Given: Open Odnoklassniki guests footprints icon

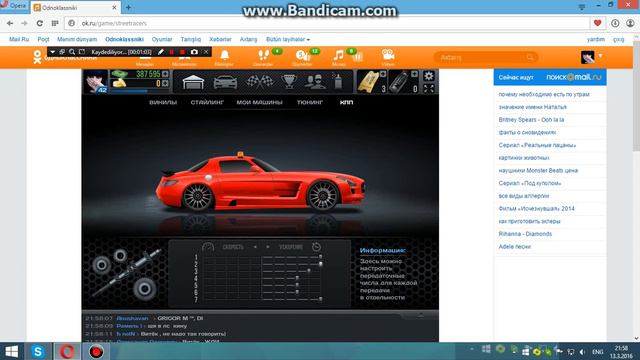Looking at the screenshot, I should point(264,55).
